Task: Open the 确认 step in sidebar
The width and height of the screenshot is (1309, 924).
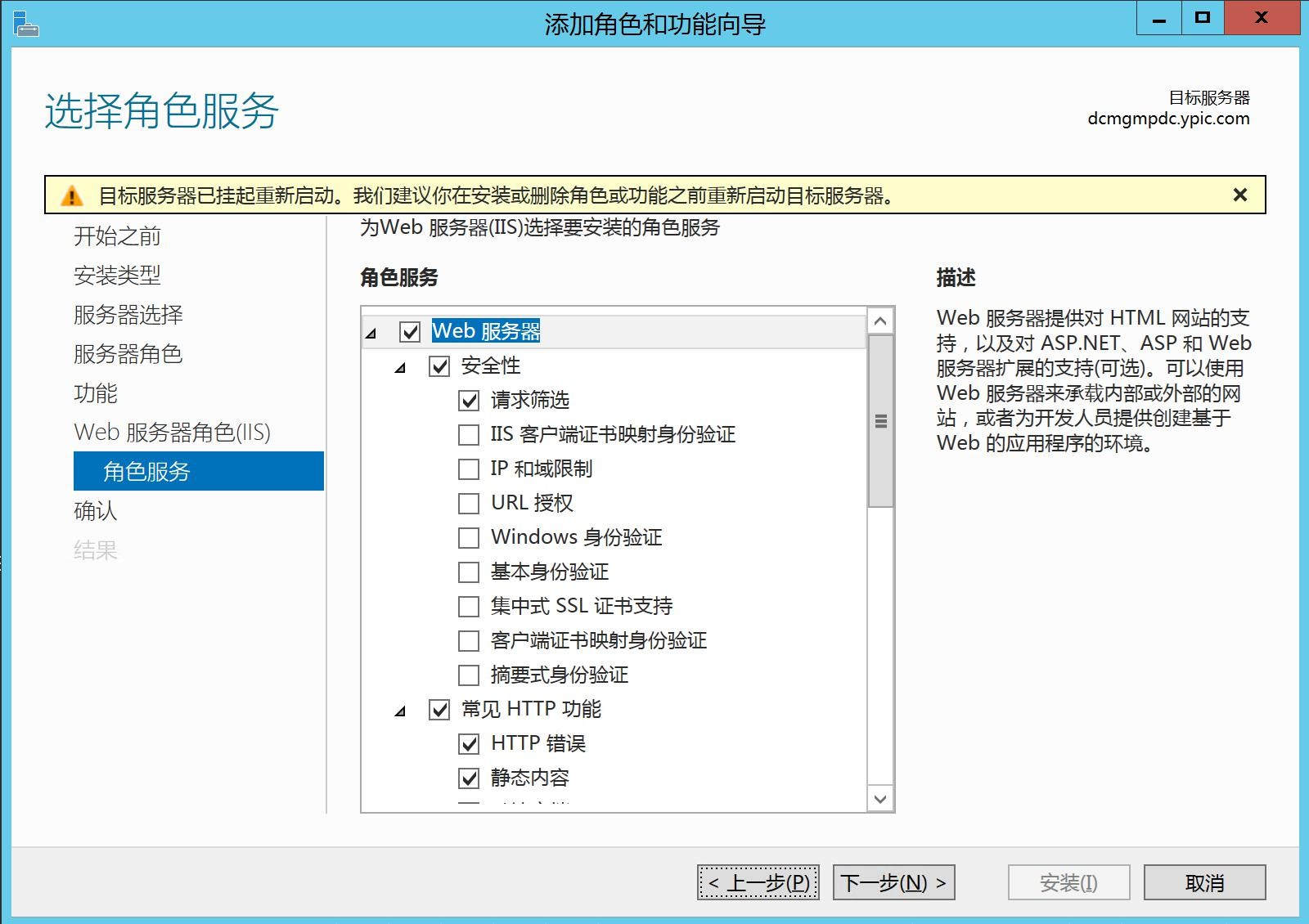Action: point(96,511)
